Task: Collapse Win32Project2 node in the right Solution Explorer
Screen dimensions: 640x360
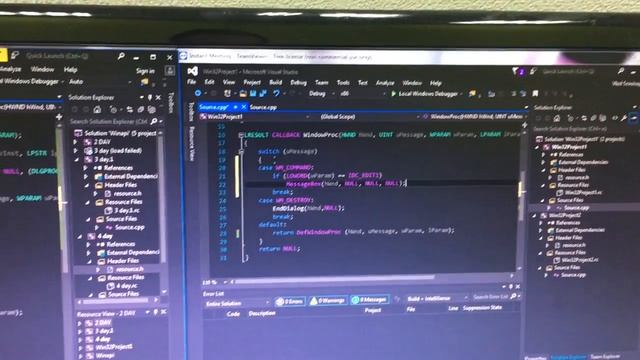Action: tap(534, 216)
